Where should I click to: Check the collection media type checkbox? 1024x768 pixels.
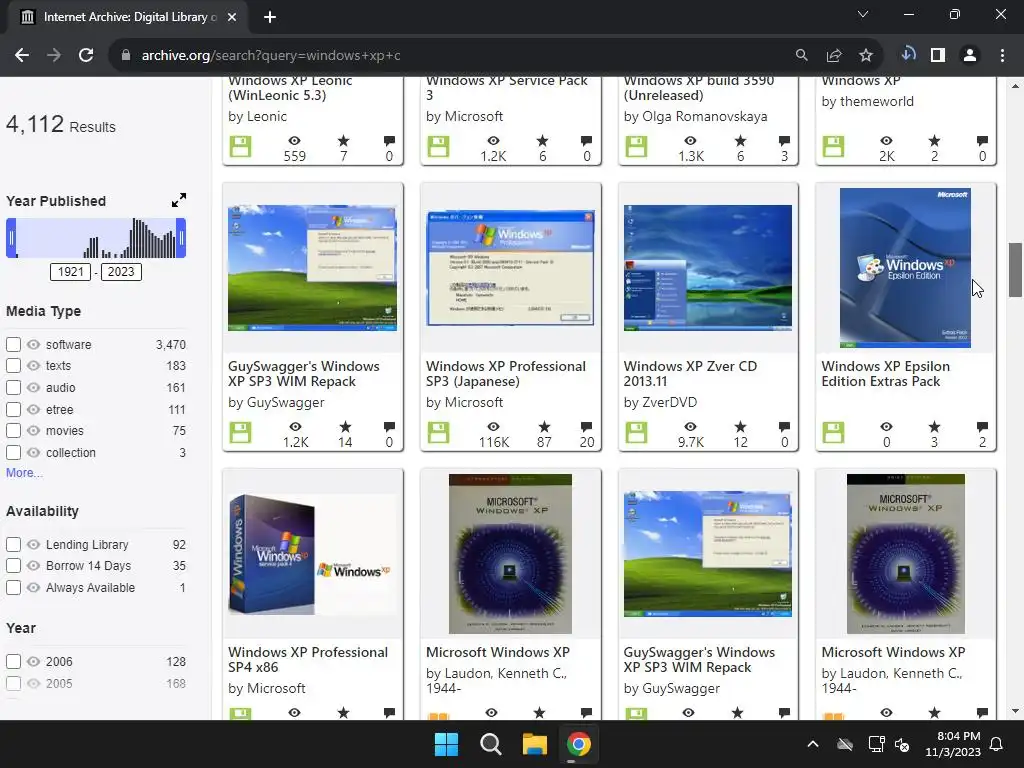pyautogui.click(x=13, y=453)
